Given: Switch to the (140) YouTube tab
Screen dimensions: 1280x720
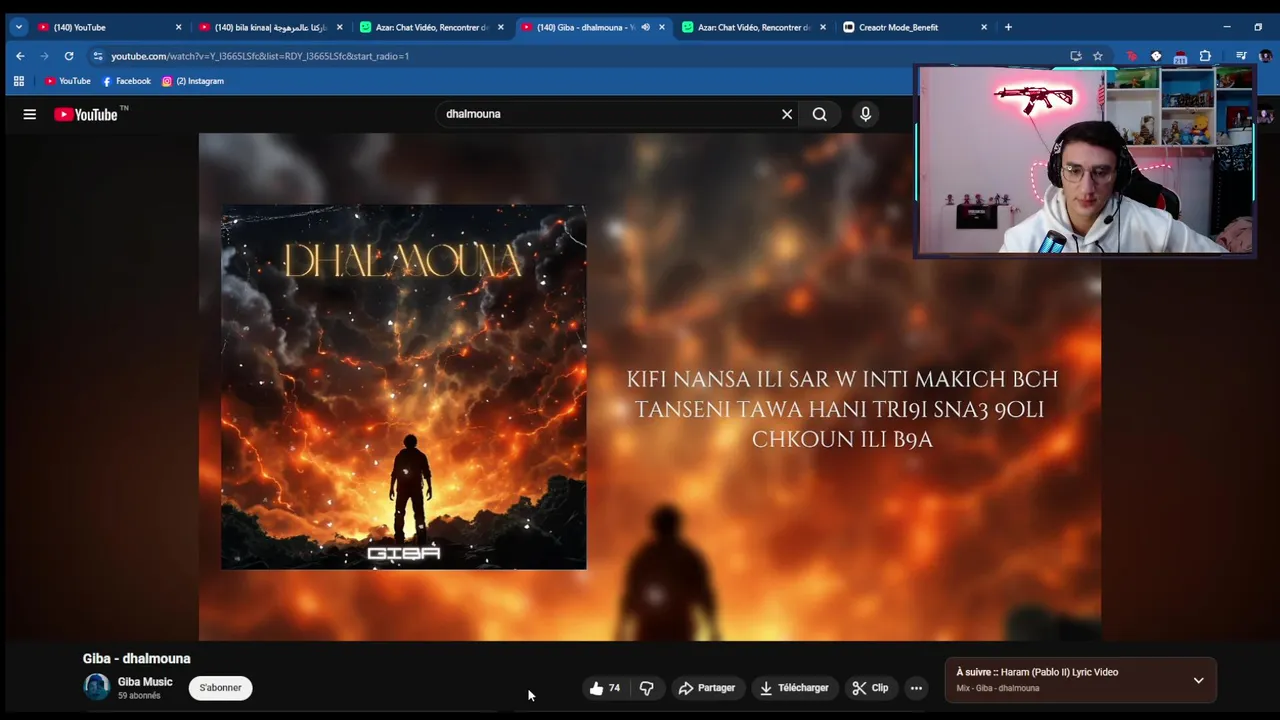Looking at the screenshot, I should (x=110, y=27).
